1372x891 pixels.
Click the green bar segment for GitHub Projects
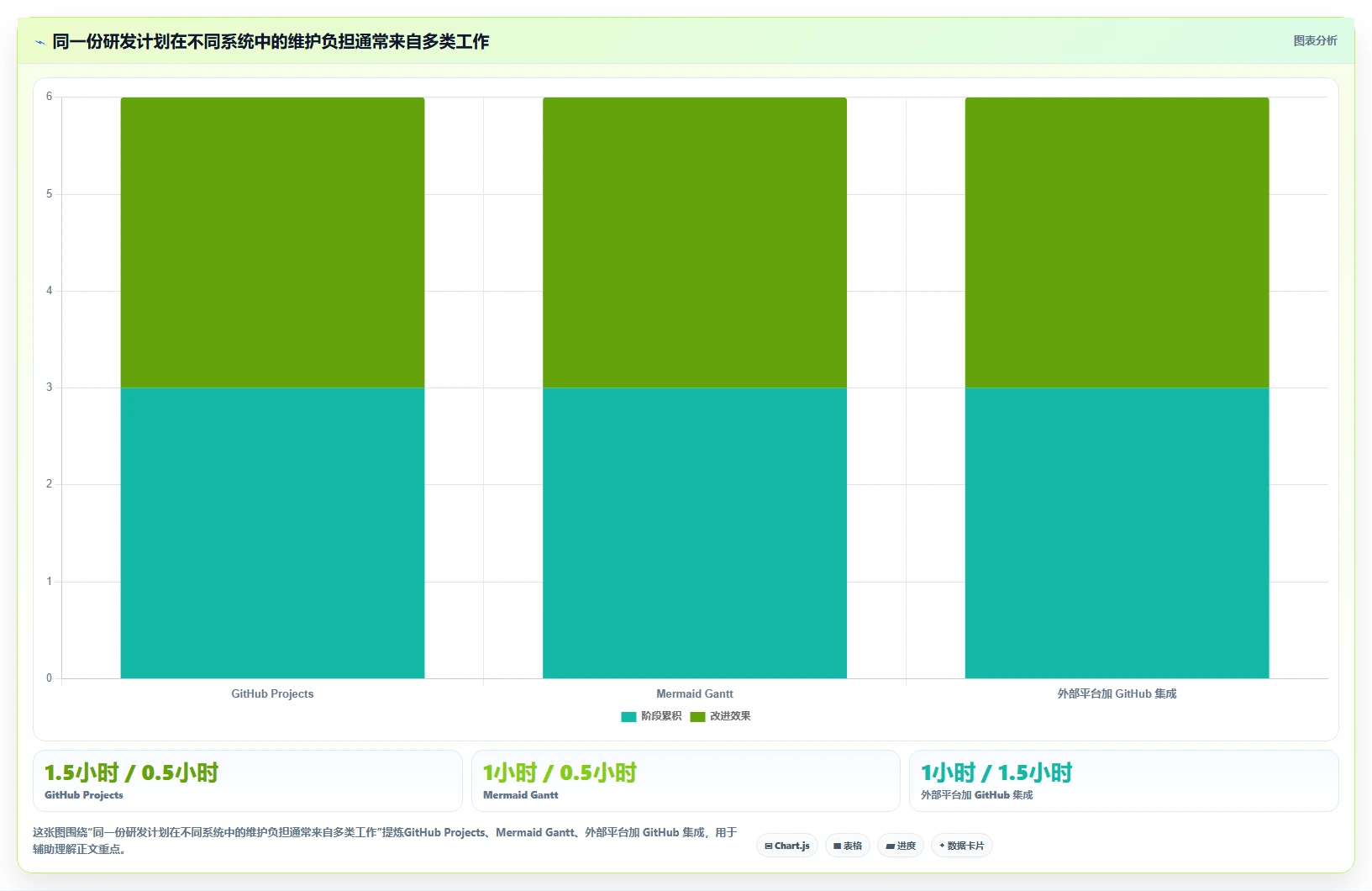(x=272, y=242)
